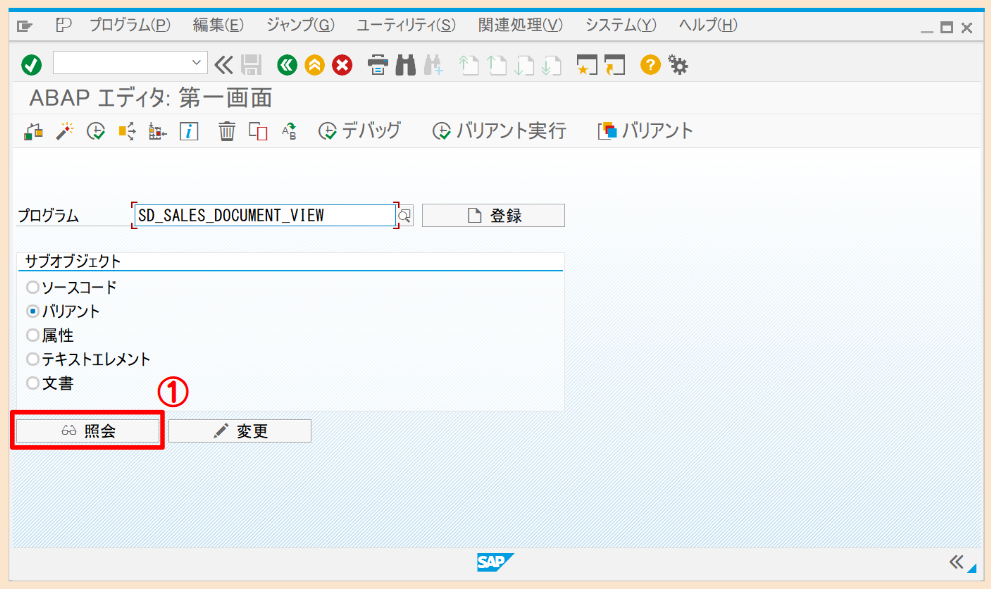Click the バリアント実行 button
The image size is (991, 589).
499,131
